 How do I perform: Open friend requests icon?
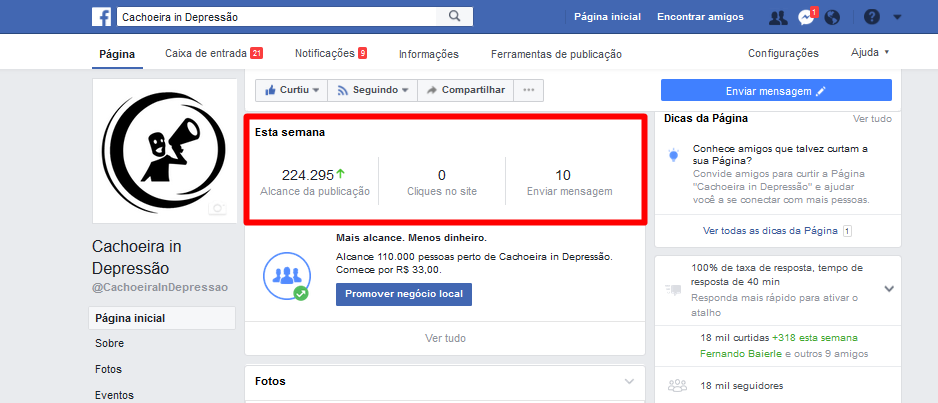[778, 17]
